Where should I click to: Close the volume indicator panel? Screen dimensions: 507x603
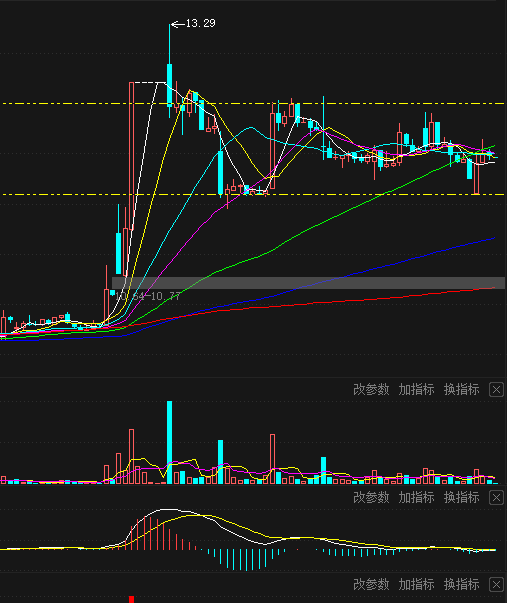[496, 390]
